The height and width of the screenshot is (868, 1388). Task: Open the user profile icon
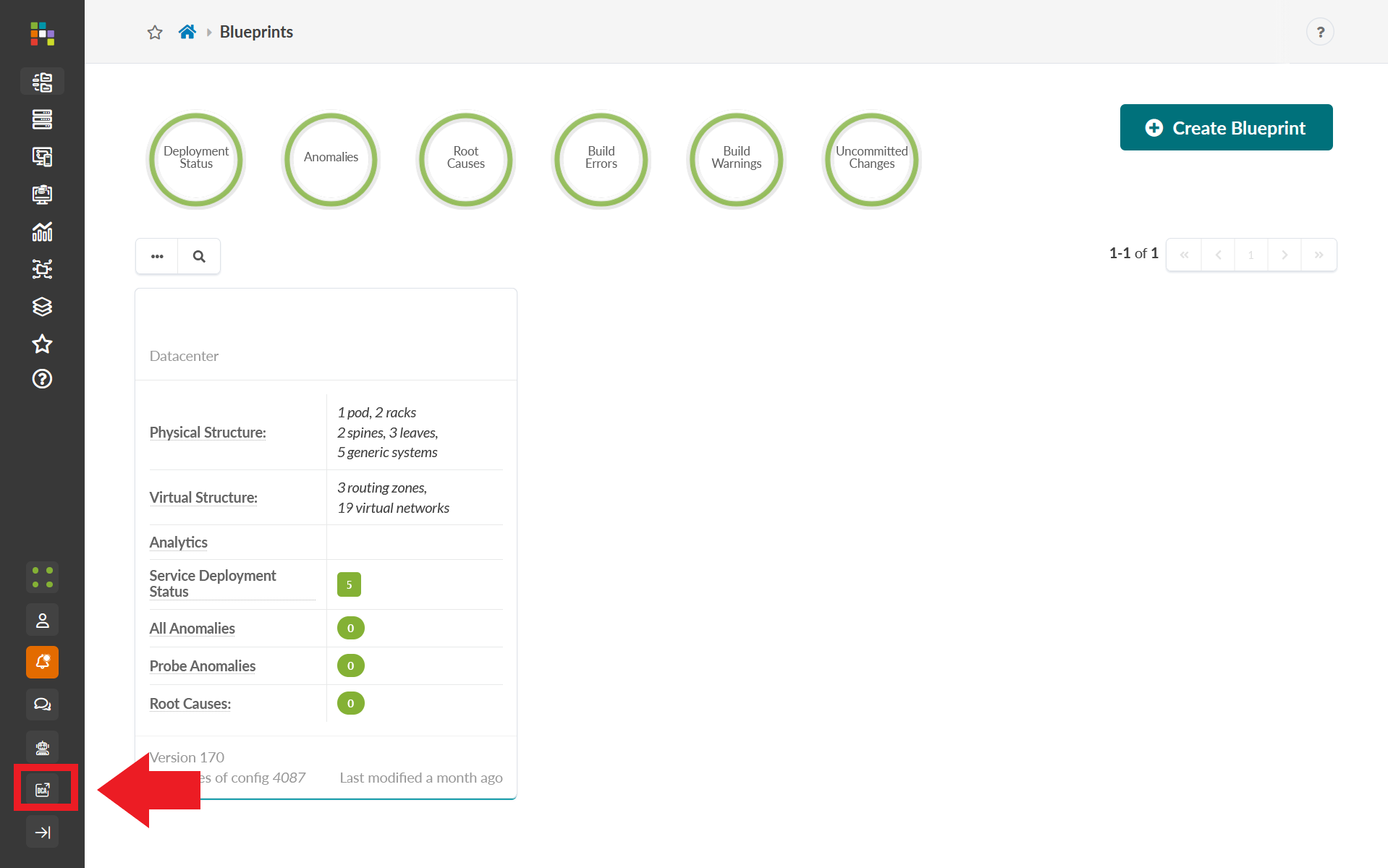click(42, 620)
